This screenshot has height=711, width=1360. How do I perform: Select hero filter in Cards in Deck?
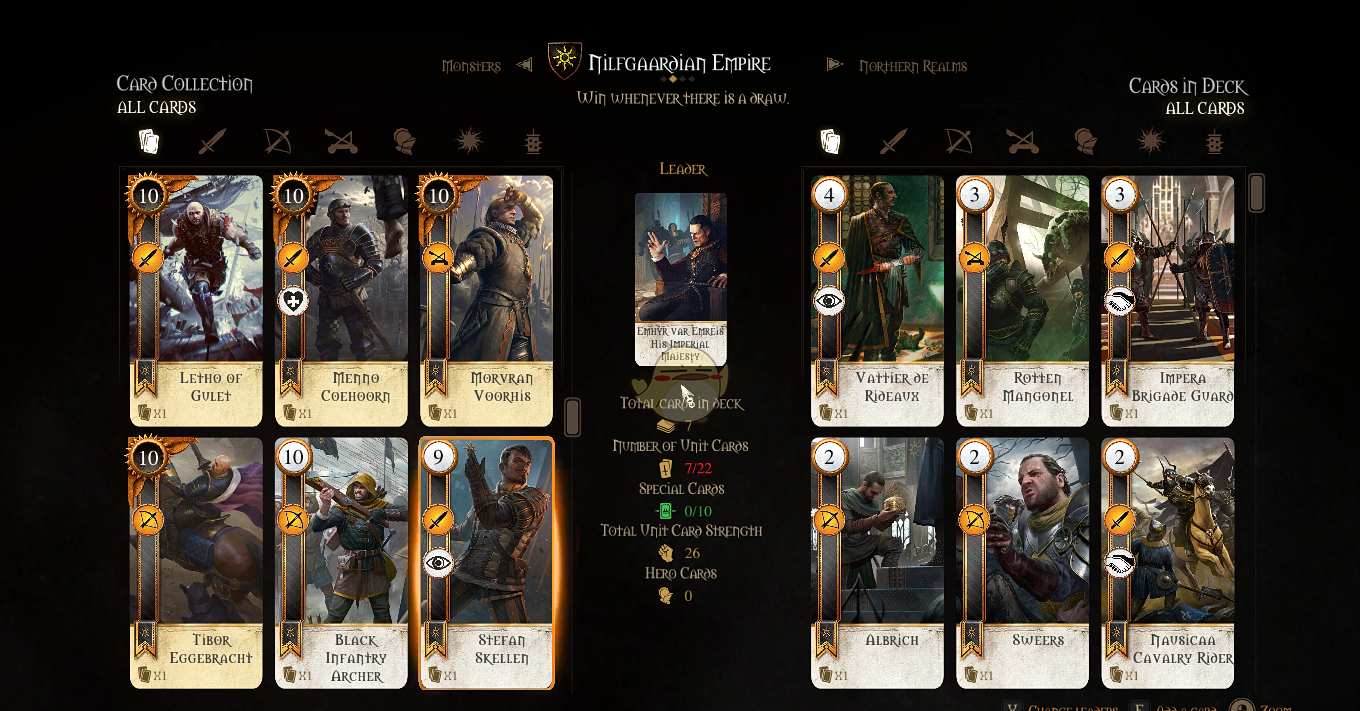click(x=1085, y=141)
